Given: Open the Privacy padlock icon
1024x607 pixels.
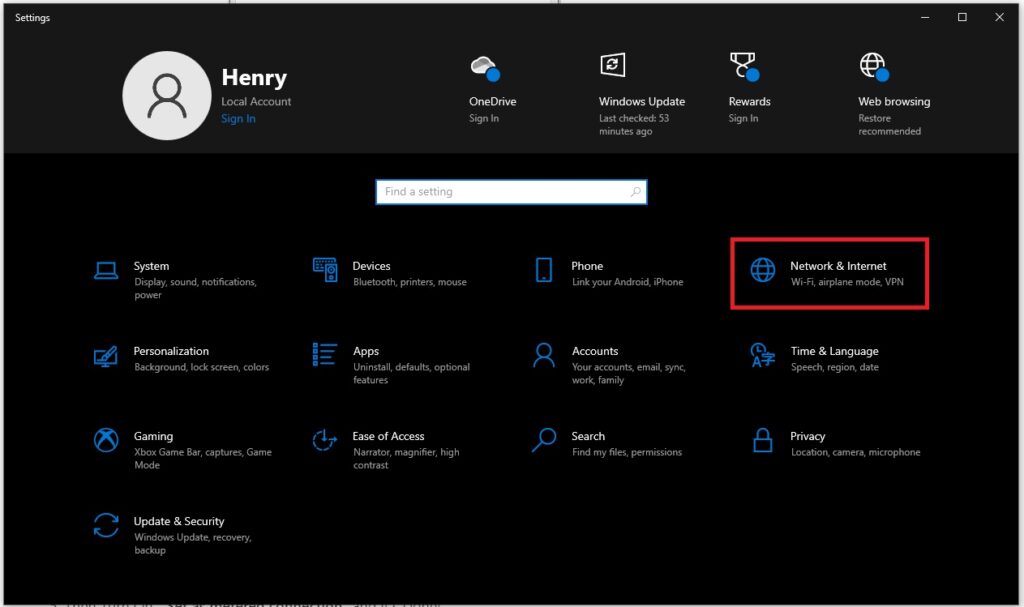Looking at the screenshot, I should tap(762, 440).
